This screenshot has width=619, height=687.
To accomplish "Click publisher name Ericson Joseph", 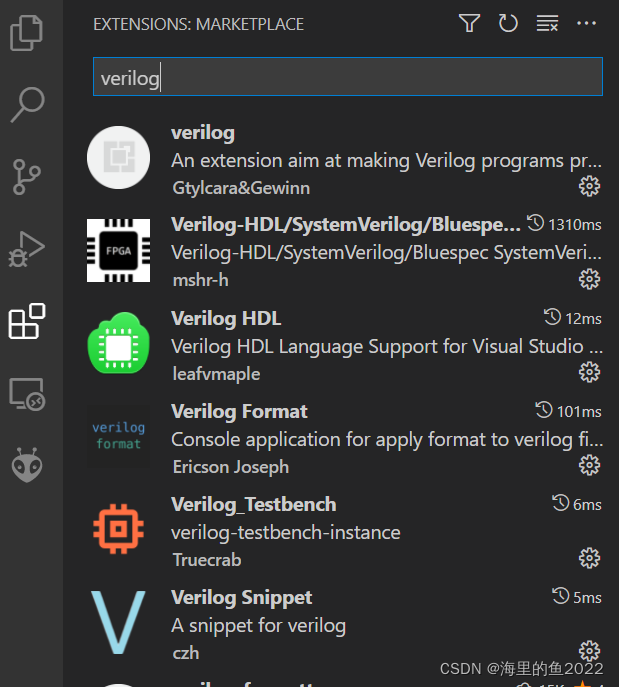I will 231,467.
